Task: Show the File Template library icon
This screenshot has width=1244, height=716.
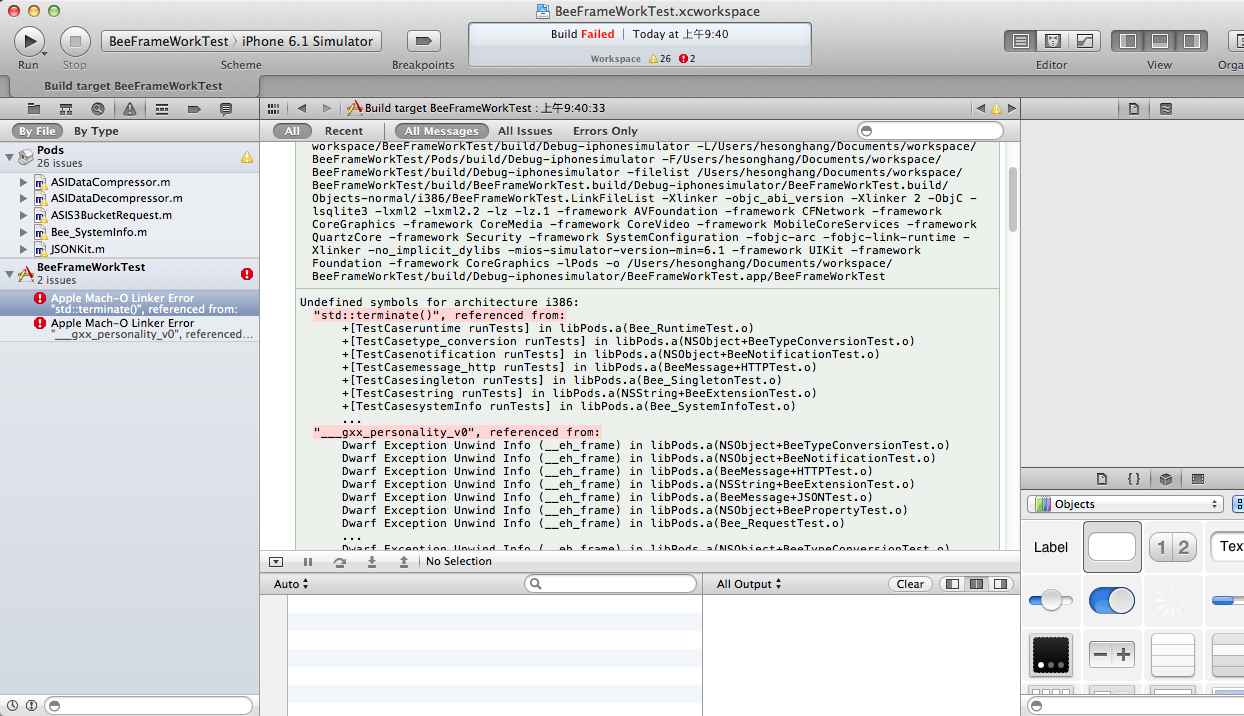Action: click(1102, 479)
